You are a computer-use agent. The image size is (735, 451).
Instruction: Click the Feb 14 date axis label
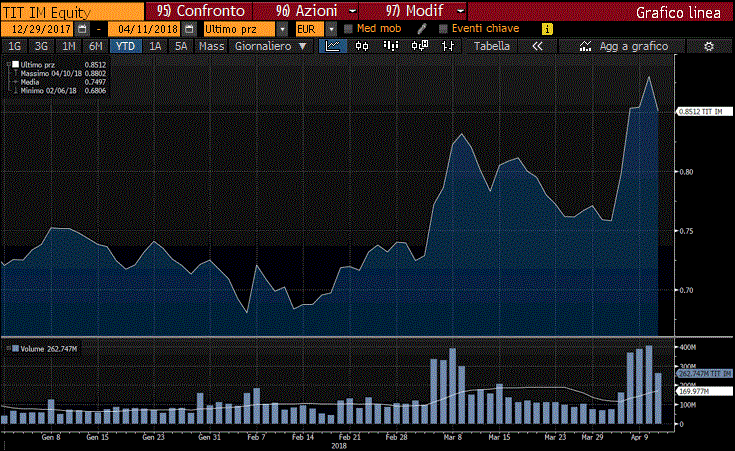303,437
